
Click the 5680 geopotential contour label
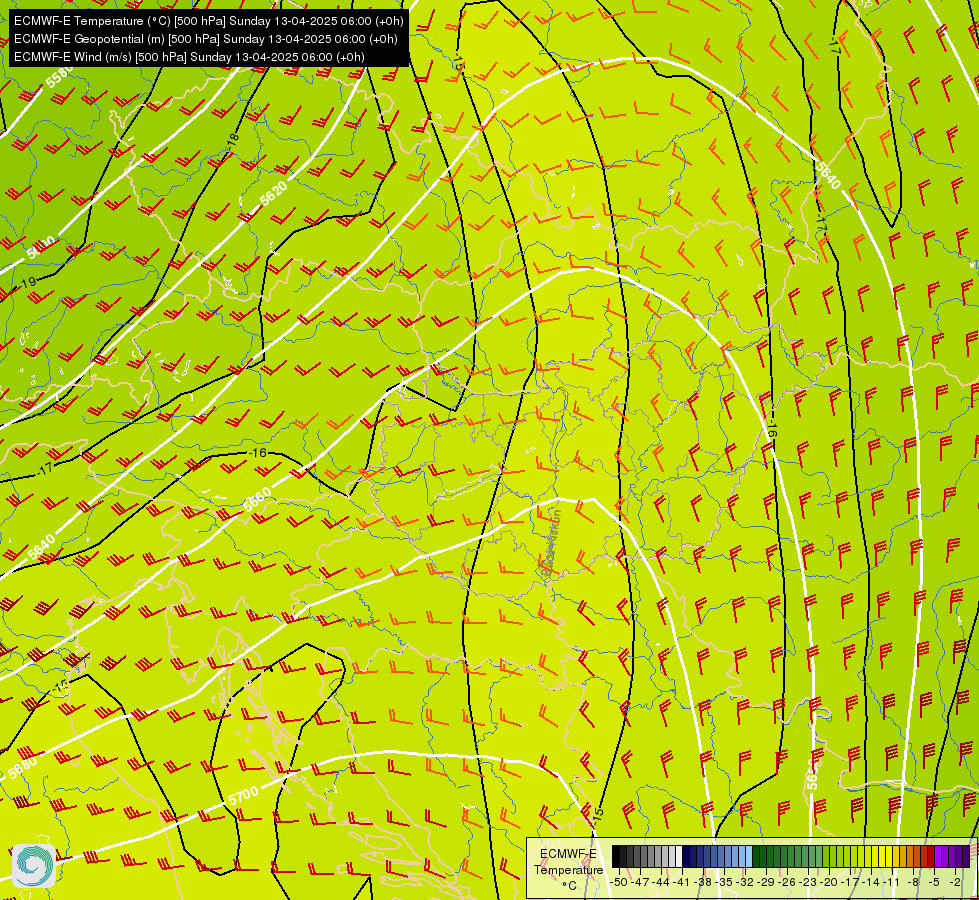pos(23,767)
